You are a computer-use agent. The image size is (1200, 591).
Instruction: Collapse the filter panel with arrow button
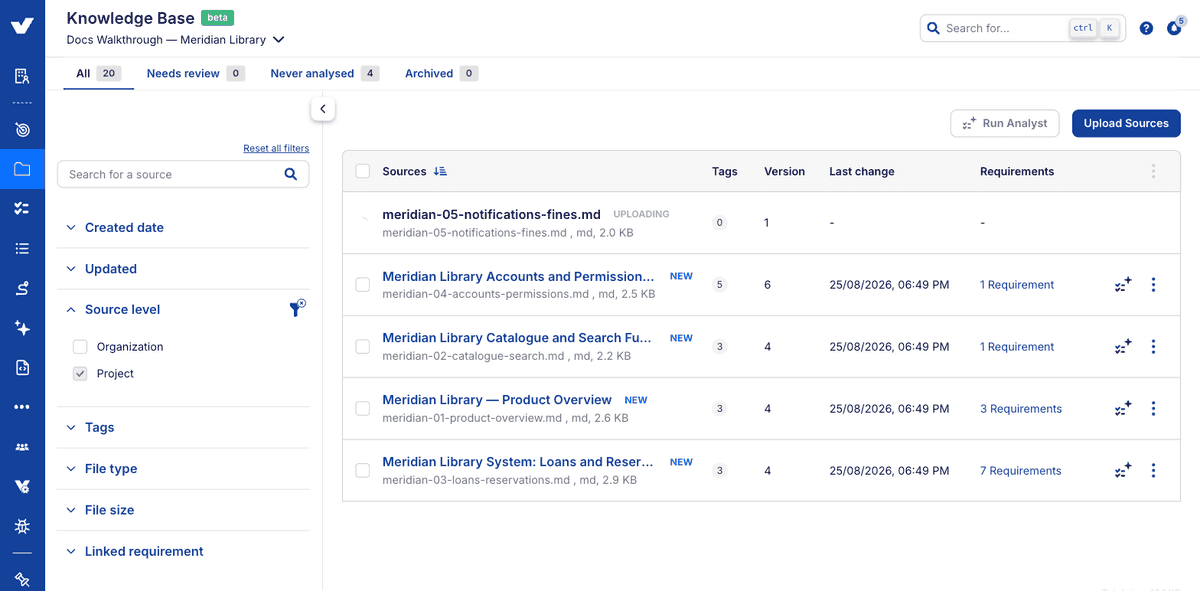323,109
